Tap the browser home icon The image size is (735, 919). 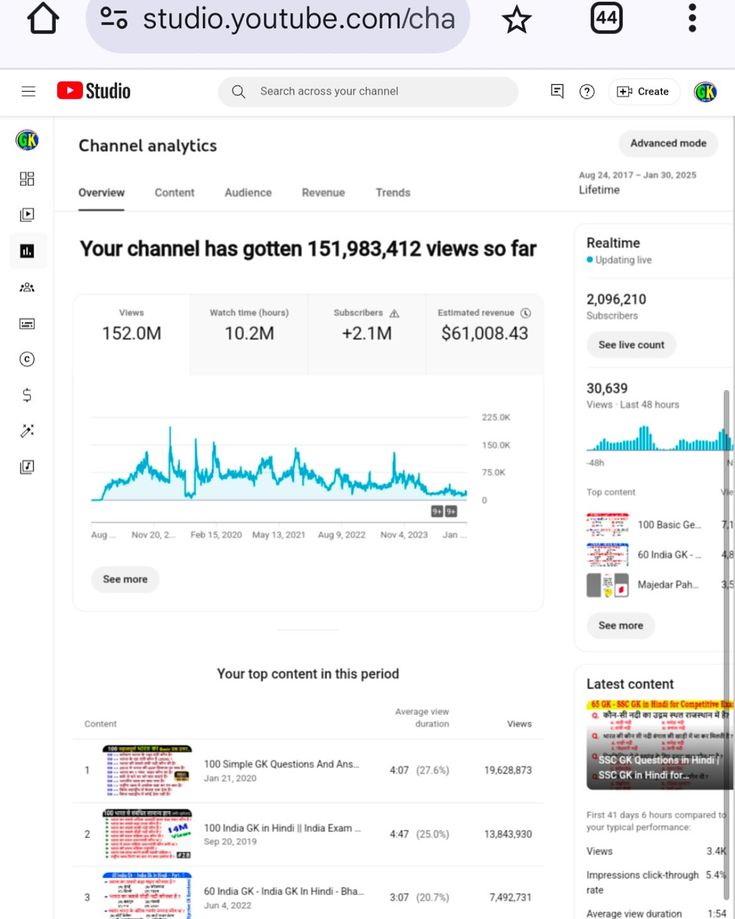pyautogui.click(x=42, y=19)
